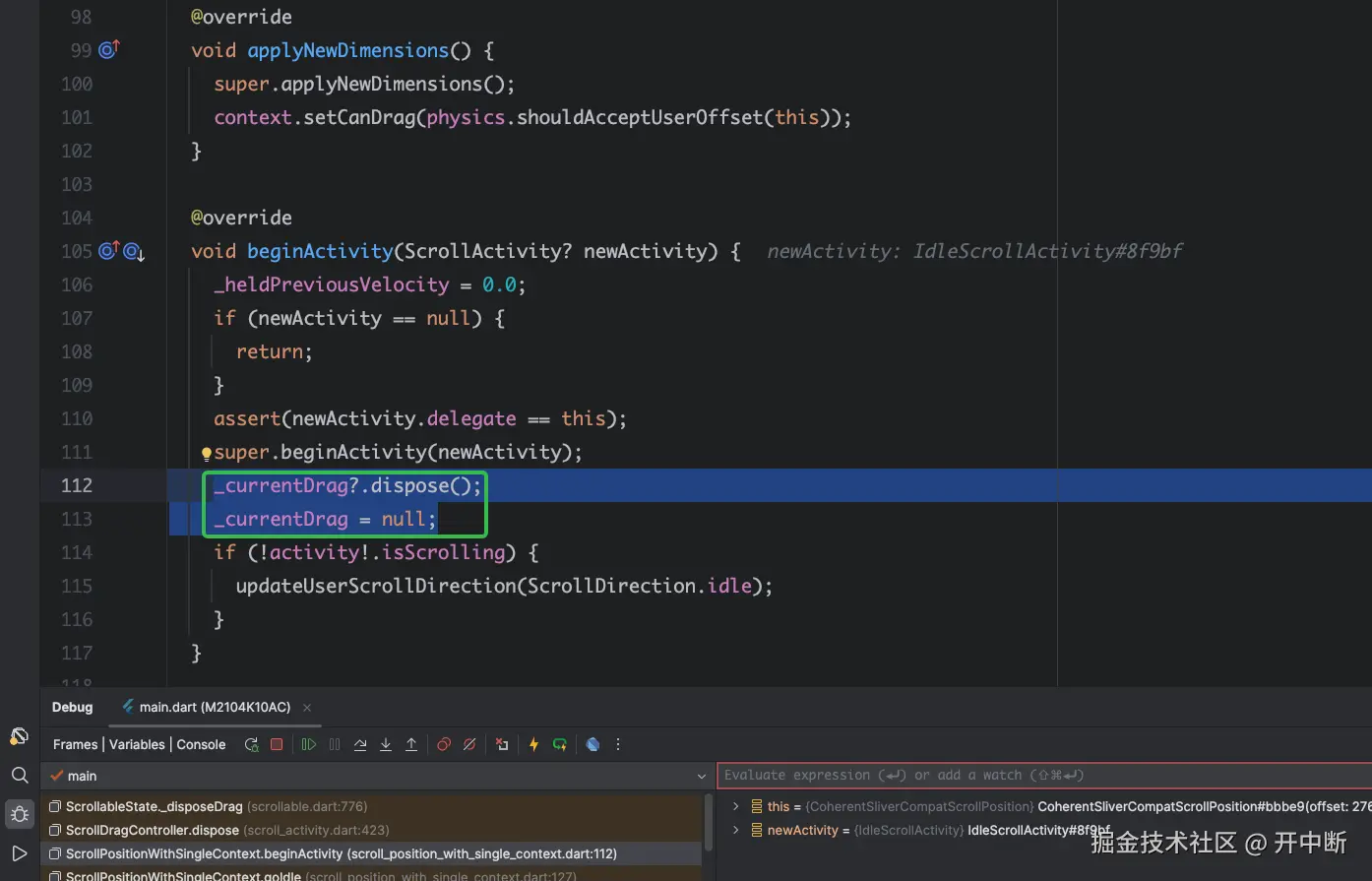Viewport: 1372px width, 881px height.
Task: Click 'setCanDrag' on line 101
Action: tap(359, 117)
